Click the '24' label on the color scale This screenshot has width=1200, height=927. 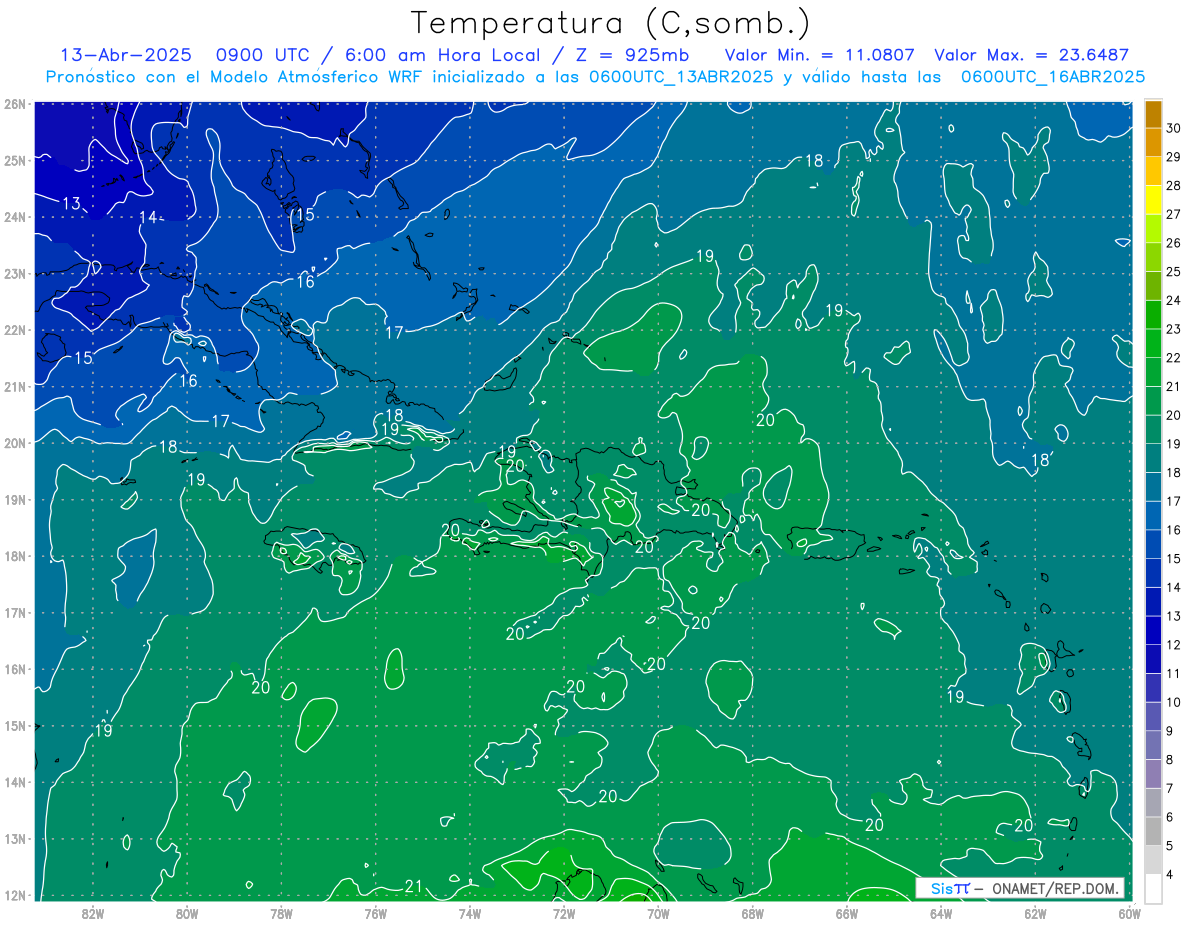pos(1174,300)
